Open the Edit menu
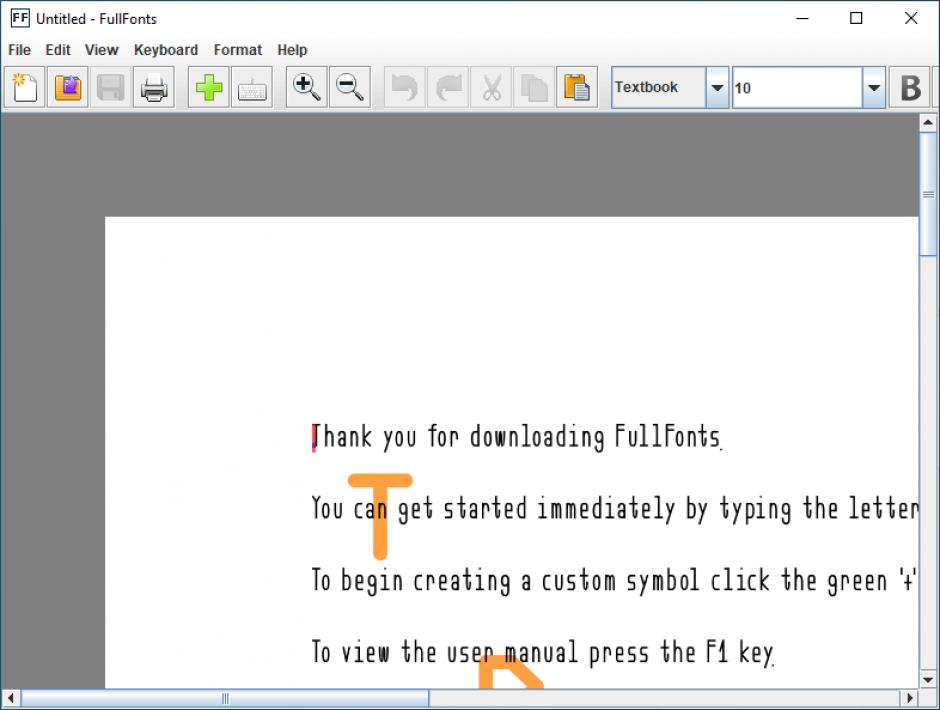Viewport: 940px width, 710px height. [58, 50]
